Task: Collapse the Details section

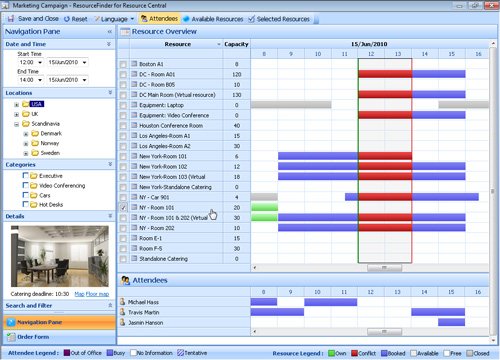Action: tap(110, 216)
